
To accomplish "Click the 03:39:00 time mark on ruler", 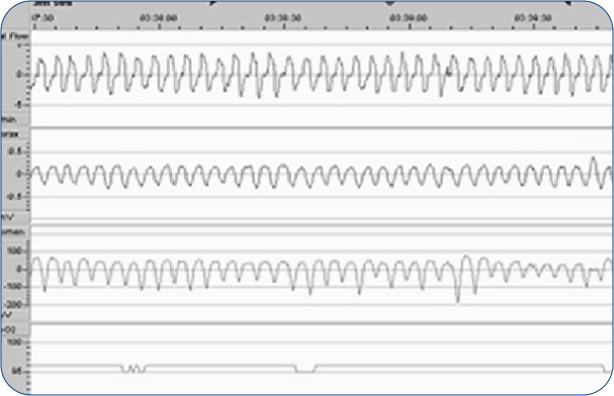I will tap(408, 18).
